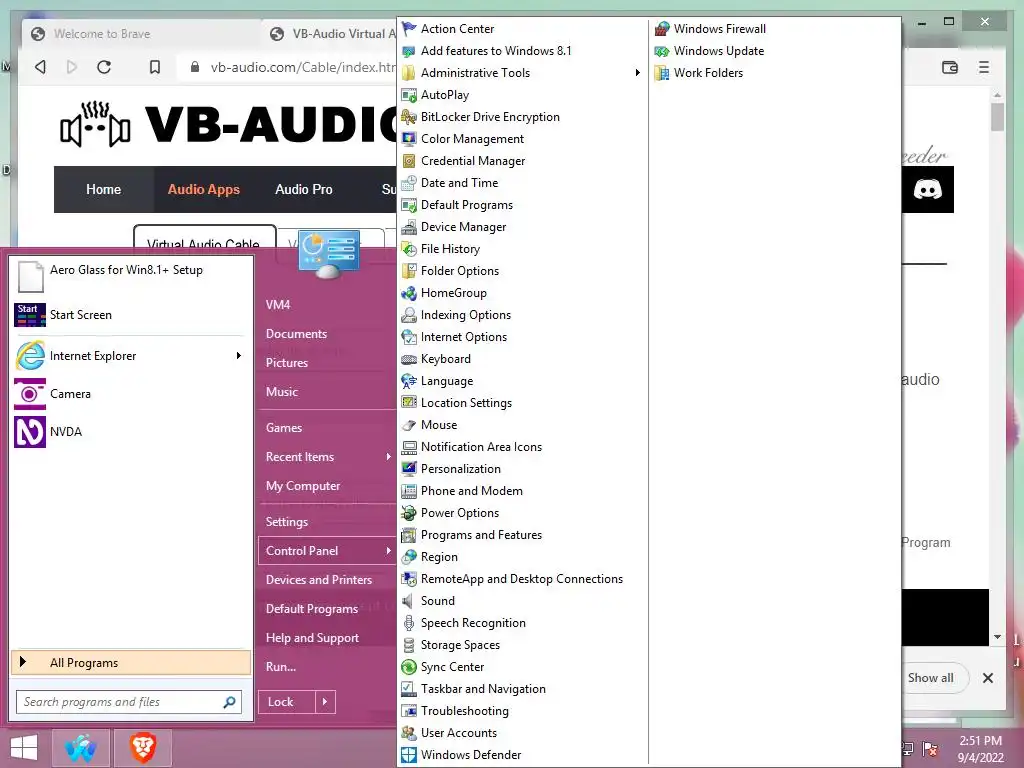1024x768 pixels.
Task: Click the Sound speaker icon
Action: tap(409, 601)
